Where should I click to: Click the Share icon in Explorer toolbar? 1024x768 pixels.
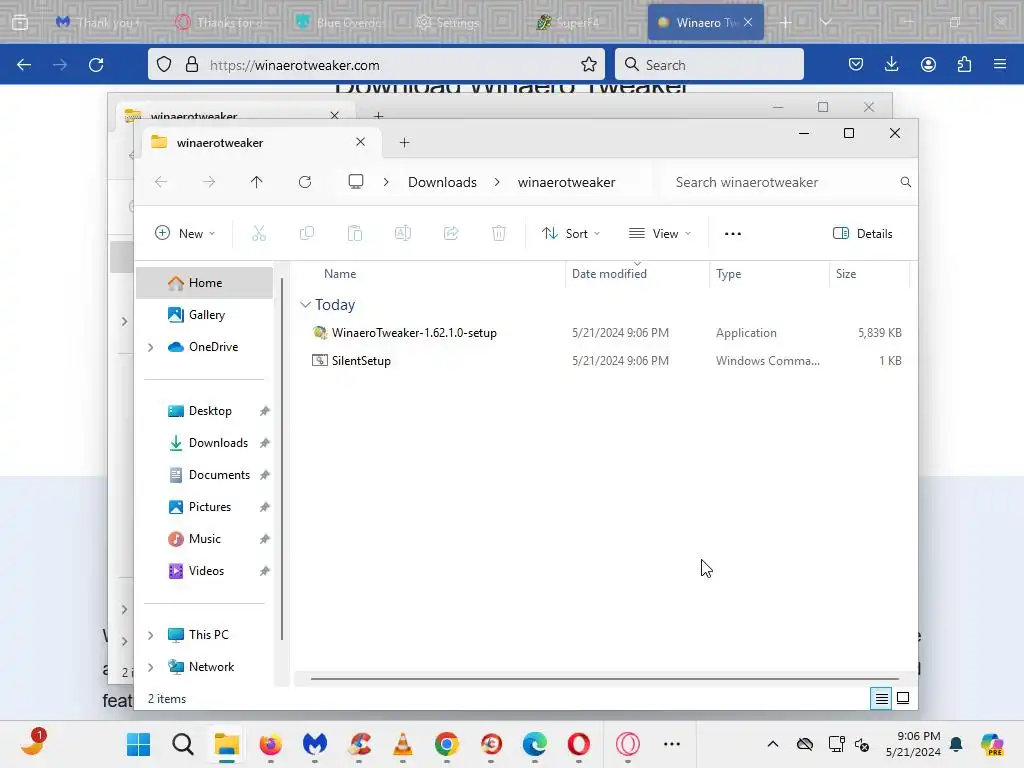pyautogui.click(x=451, y=234)
